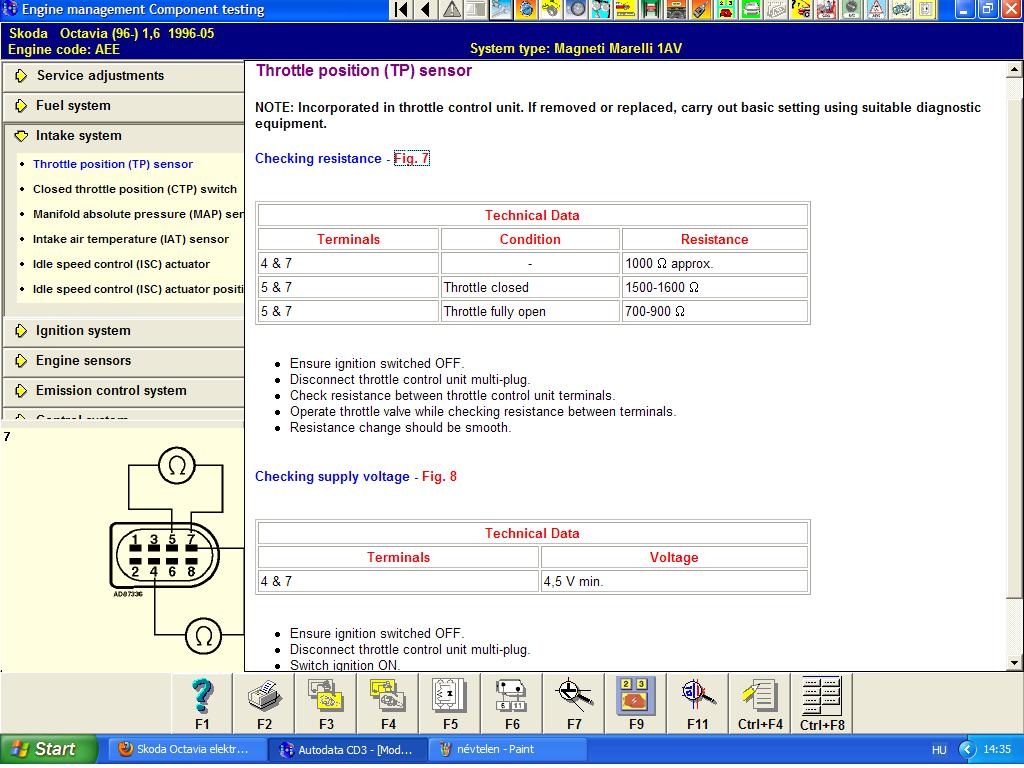The height and width of the screenshot is (768, 1024).
Task: Click Checking supply voltage heading
Action: [x=332, y=477]
